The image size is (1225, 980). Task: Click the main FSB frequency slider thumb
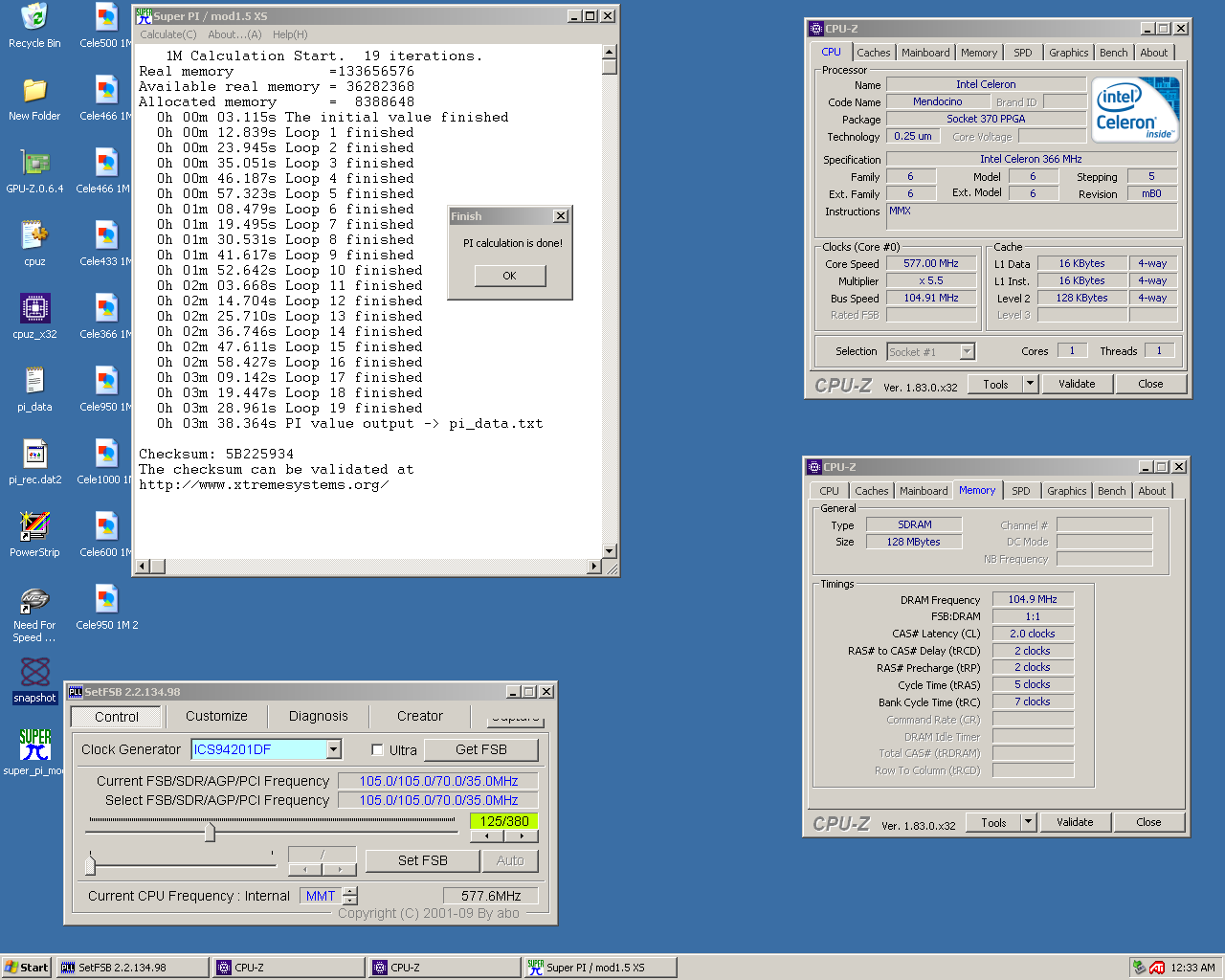pyautogui.click(x=210, y=833)
